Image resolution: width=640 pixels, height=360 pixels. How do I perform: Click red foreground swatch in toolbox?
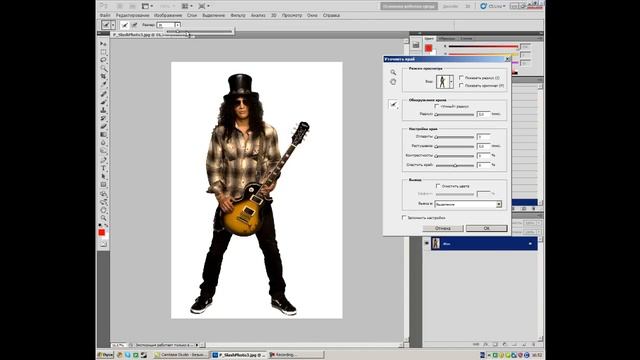point(102,233)
